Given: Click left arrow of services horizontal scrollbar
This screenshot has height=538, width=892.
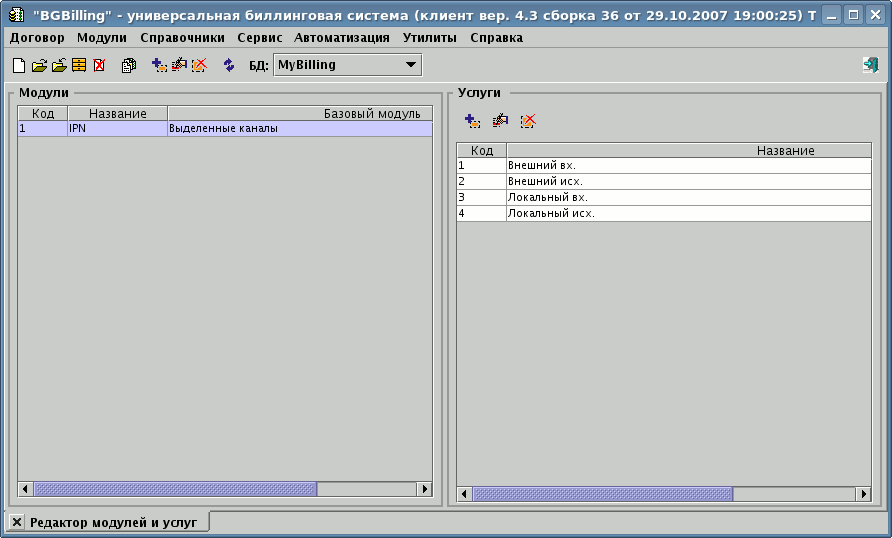Looking at the screenshot, I should pos(465,494).
